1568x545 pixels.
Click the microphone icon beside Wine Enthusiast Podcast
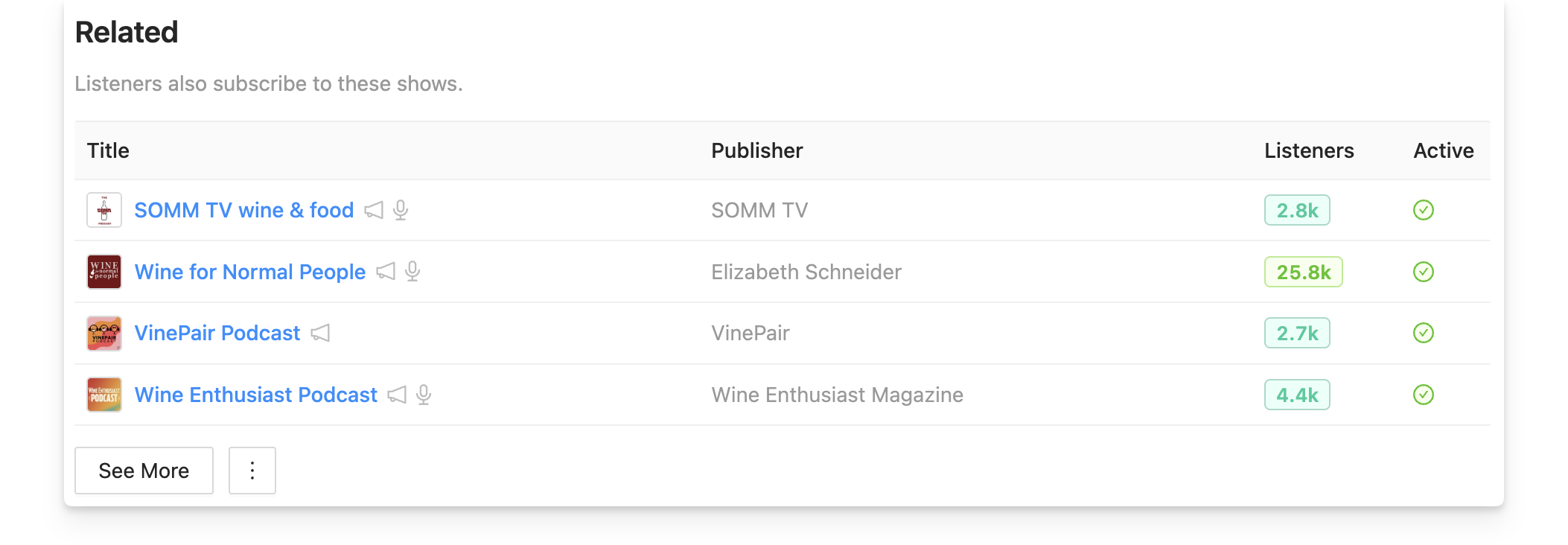click(x=422, y=395)
